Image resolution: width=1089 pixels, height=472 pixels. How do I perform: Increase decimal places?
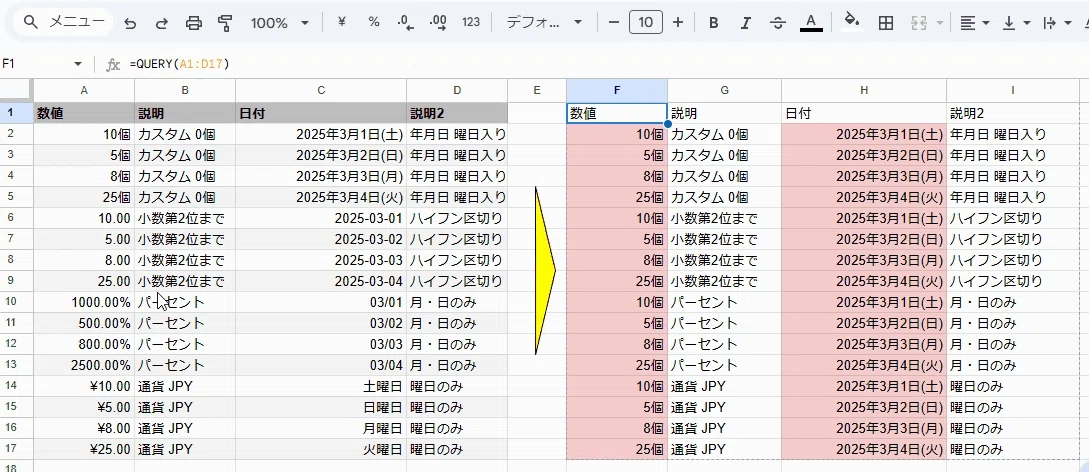(x=438, y=22)
